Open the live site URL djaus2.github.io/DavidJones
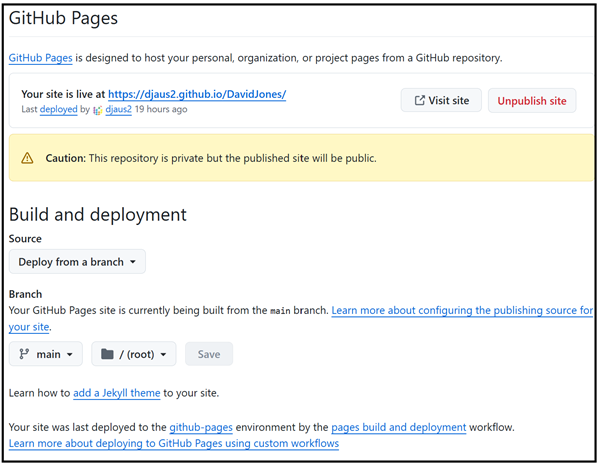Viewport: 600px width, 466px height. 197,94
